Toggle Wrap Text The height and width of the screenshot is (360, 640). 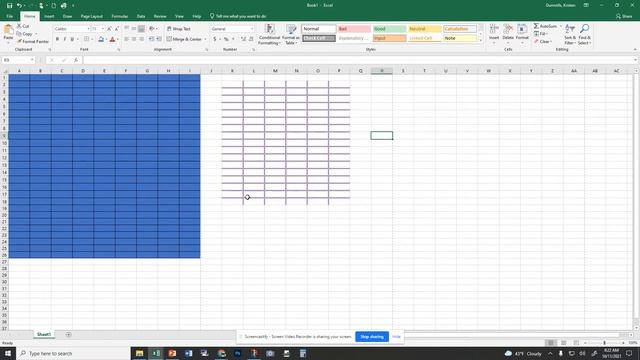(178, 29)
